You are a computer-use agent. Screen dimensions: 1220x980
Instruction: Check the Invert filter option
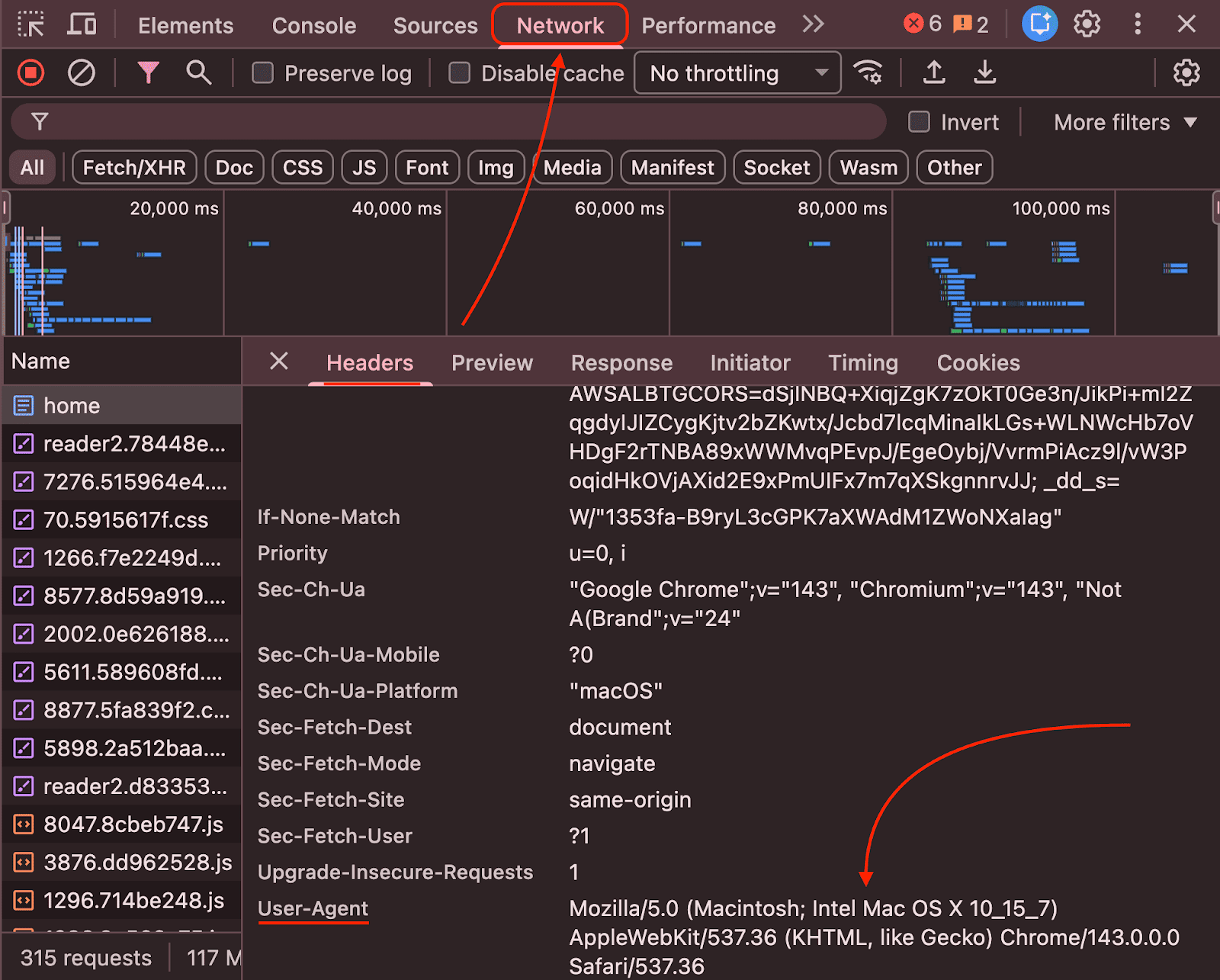tap(918, 122)
